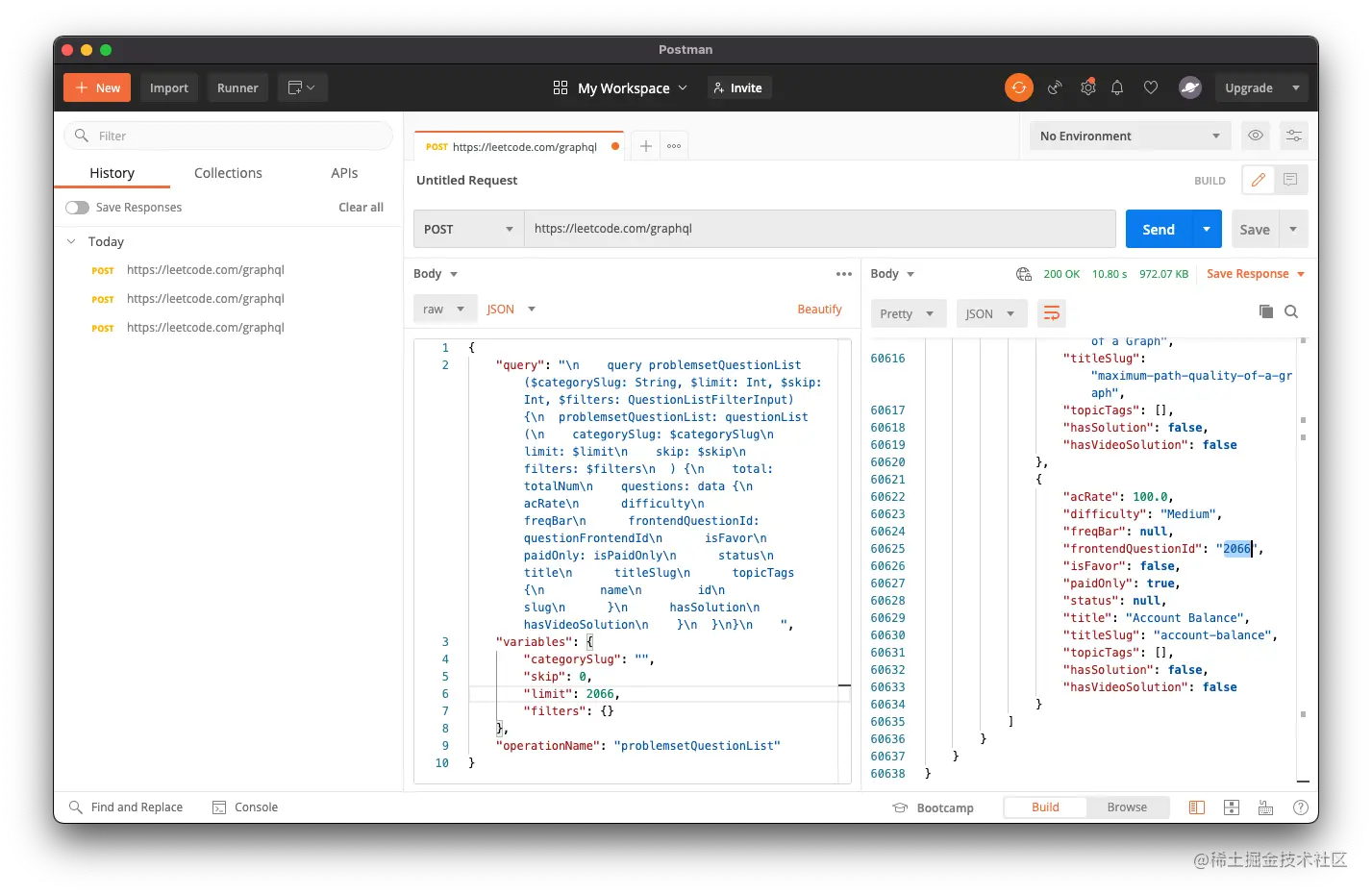Screen dimensions: 1372x894
Task: Open the No Environment dropdown
Action: coord(1129,136)
